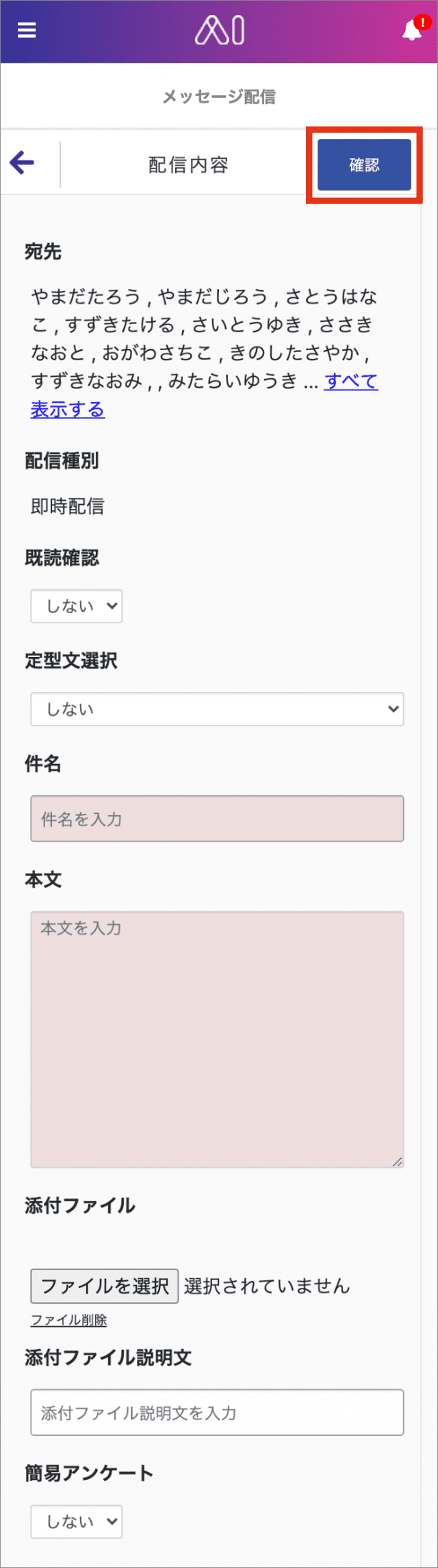The image size is (438, 1568).
Task: Click the メッセージ配信 page title
Action: (219, 97)
